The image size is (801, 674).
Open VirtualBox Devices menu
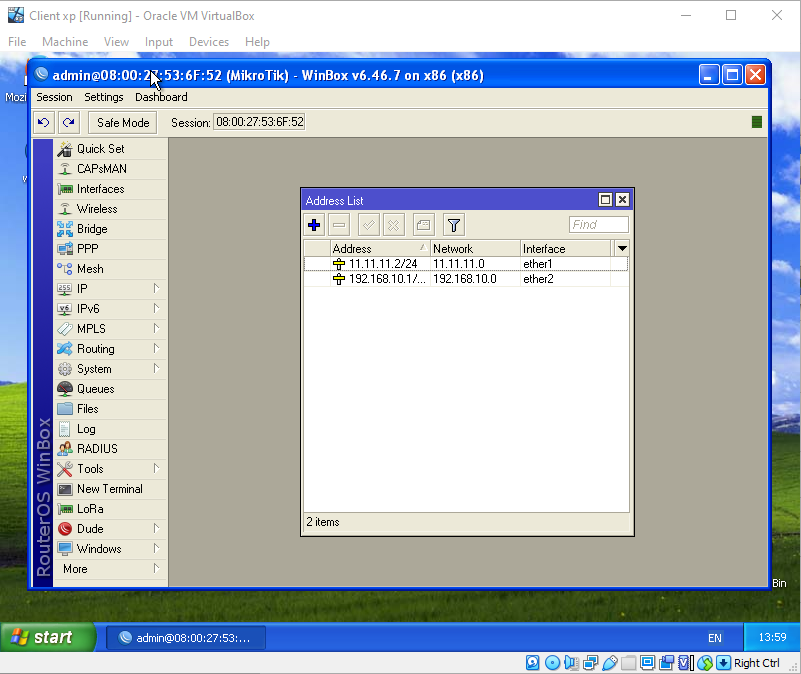(209, 42)
